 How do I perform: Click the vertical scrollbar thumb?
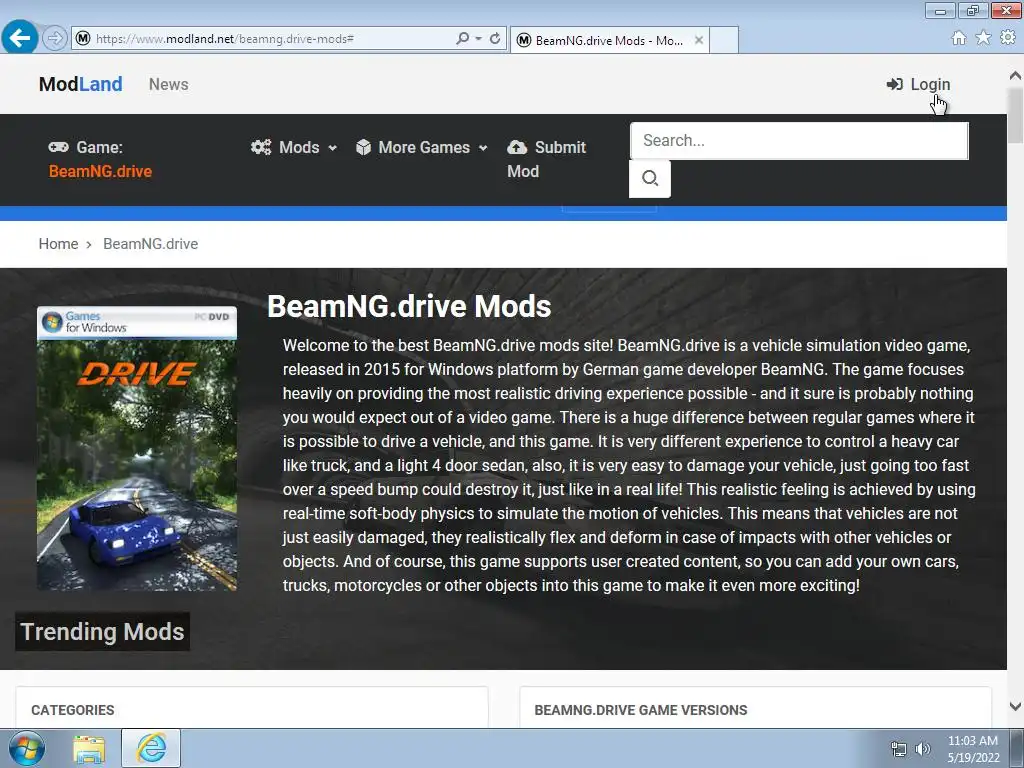(1015, 115)
